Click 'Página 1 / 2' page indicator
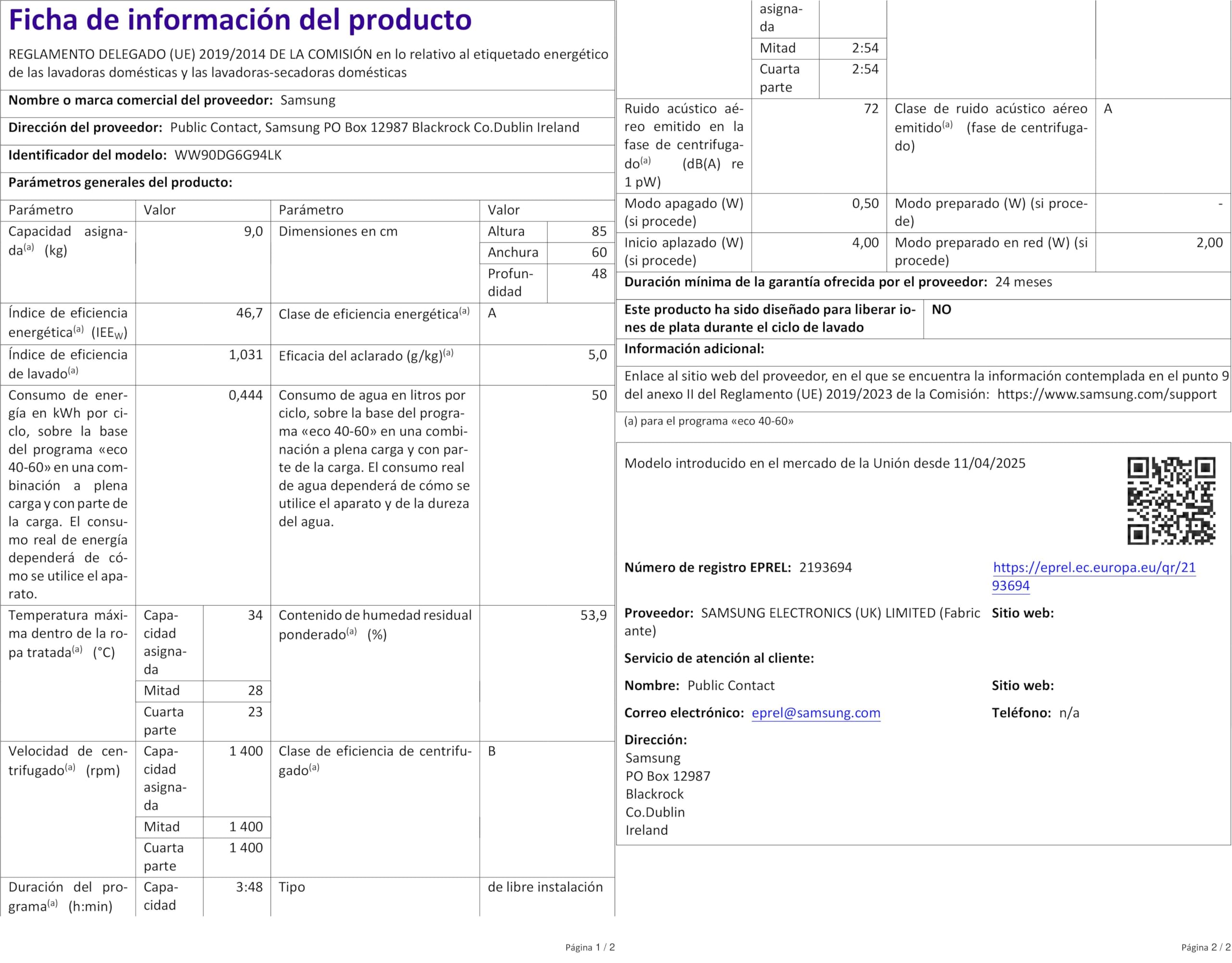Screen dimensions: 1232x963 590,947
